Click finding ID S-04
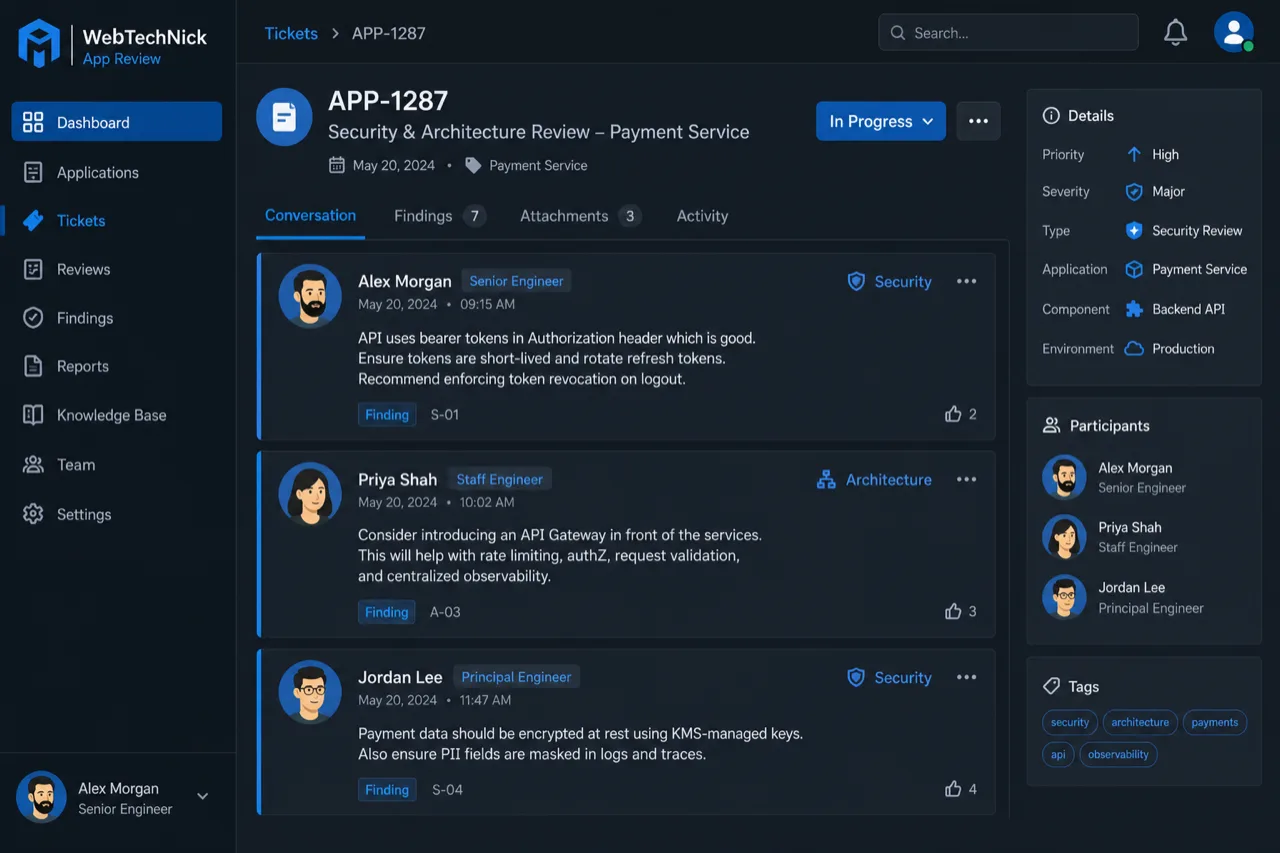 pos(447,790)
